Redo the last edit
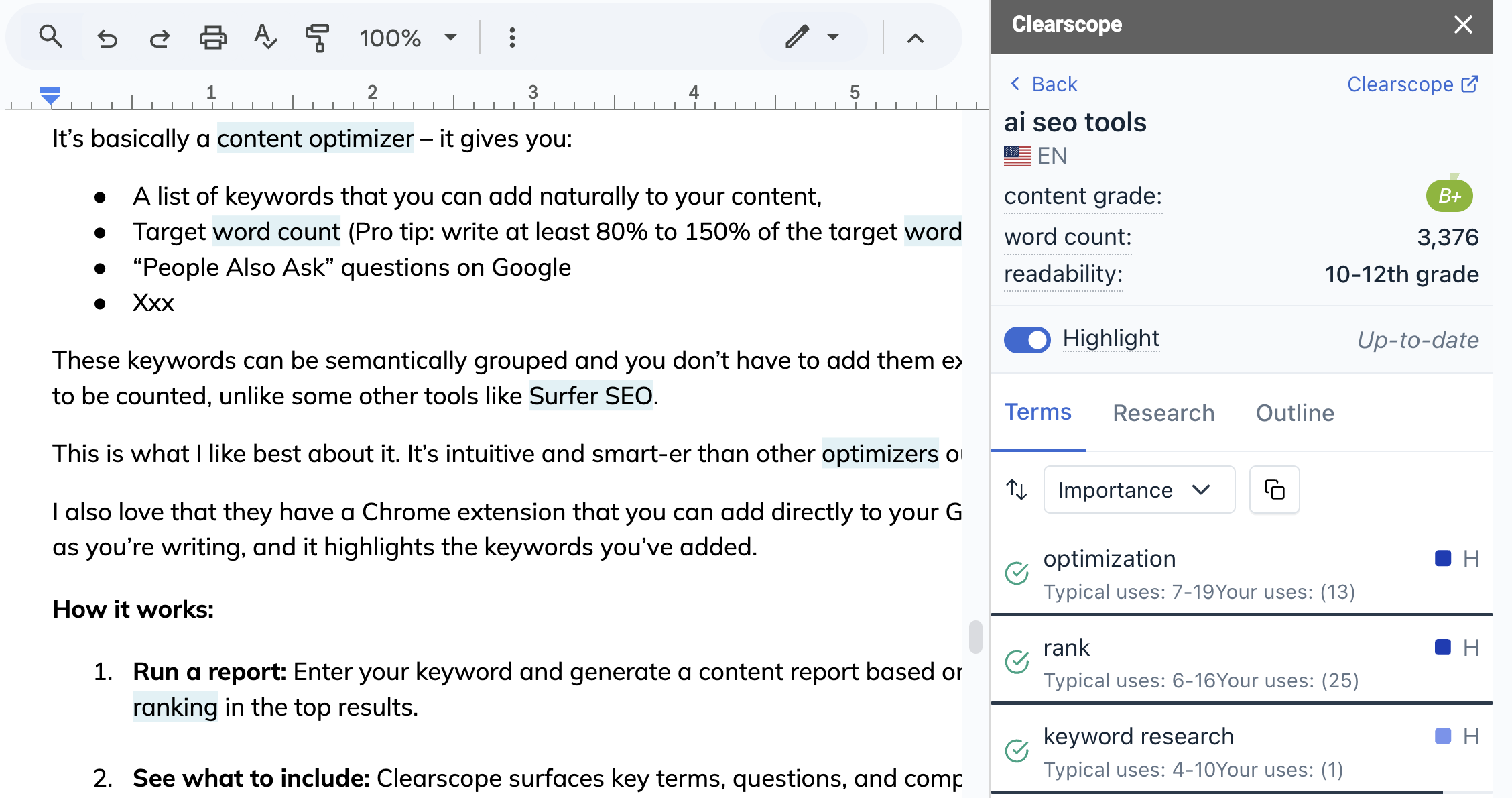The height and width of the screenshot is (798, 1512). point(159,37)
